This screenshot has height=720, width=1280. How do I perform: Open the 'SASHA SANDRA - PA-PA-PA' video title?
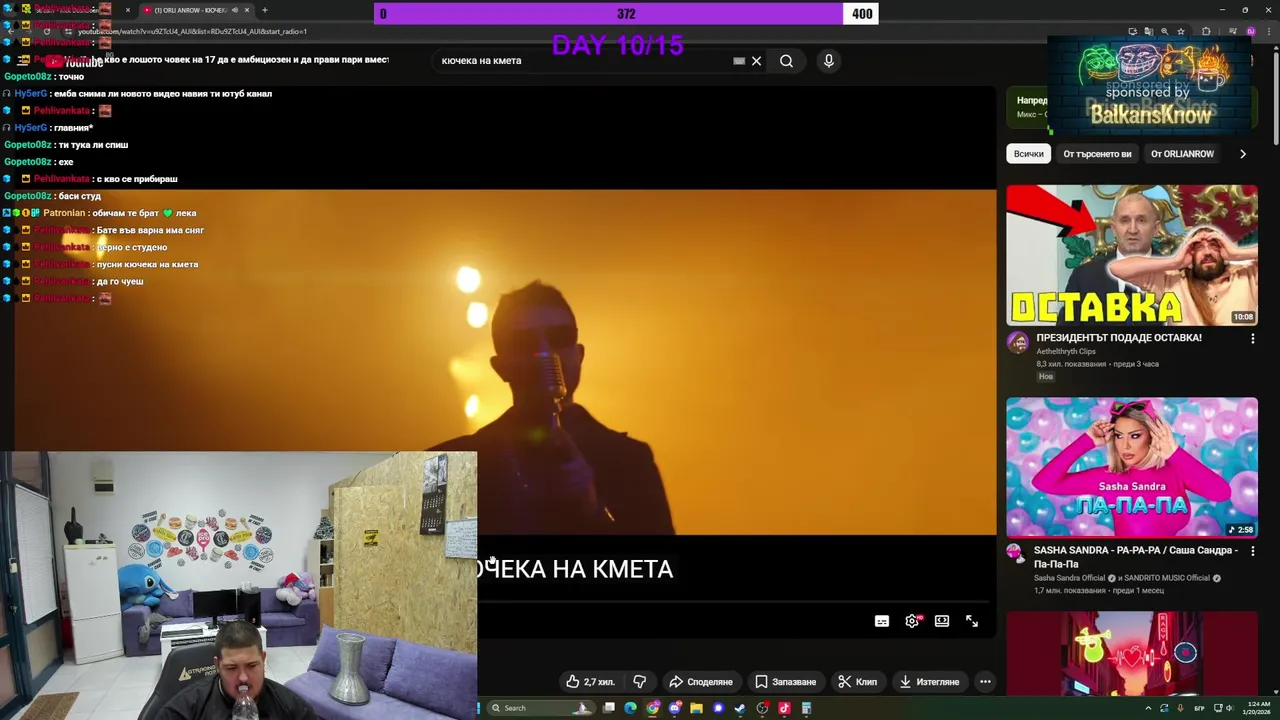1136,557
